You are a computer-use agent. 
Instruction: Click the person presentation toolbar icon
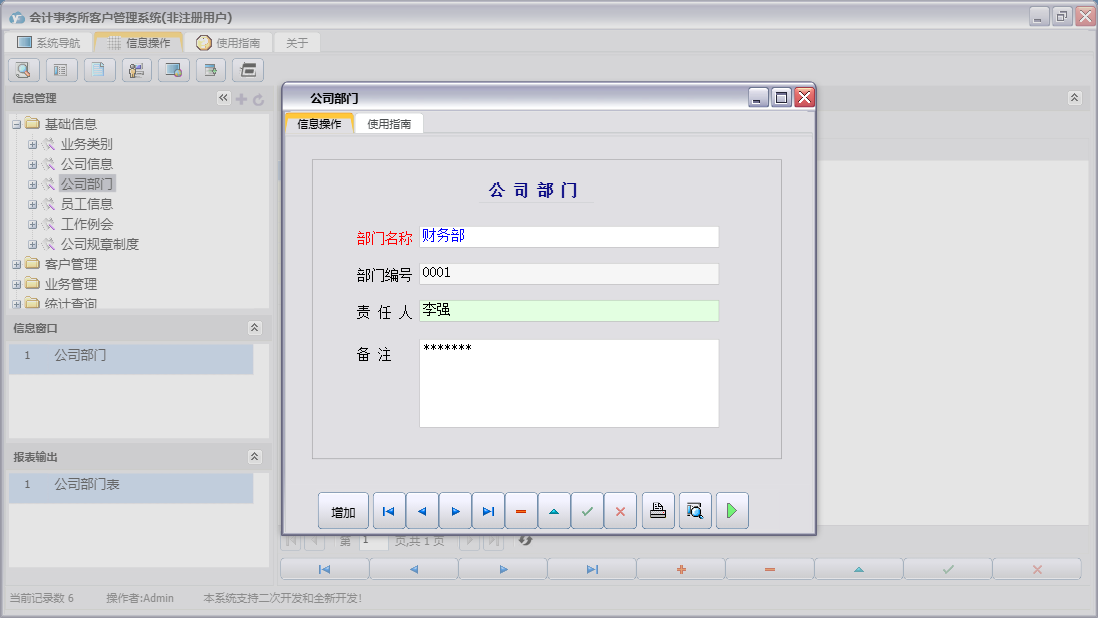136,70
